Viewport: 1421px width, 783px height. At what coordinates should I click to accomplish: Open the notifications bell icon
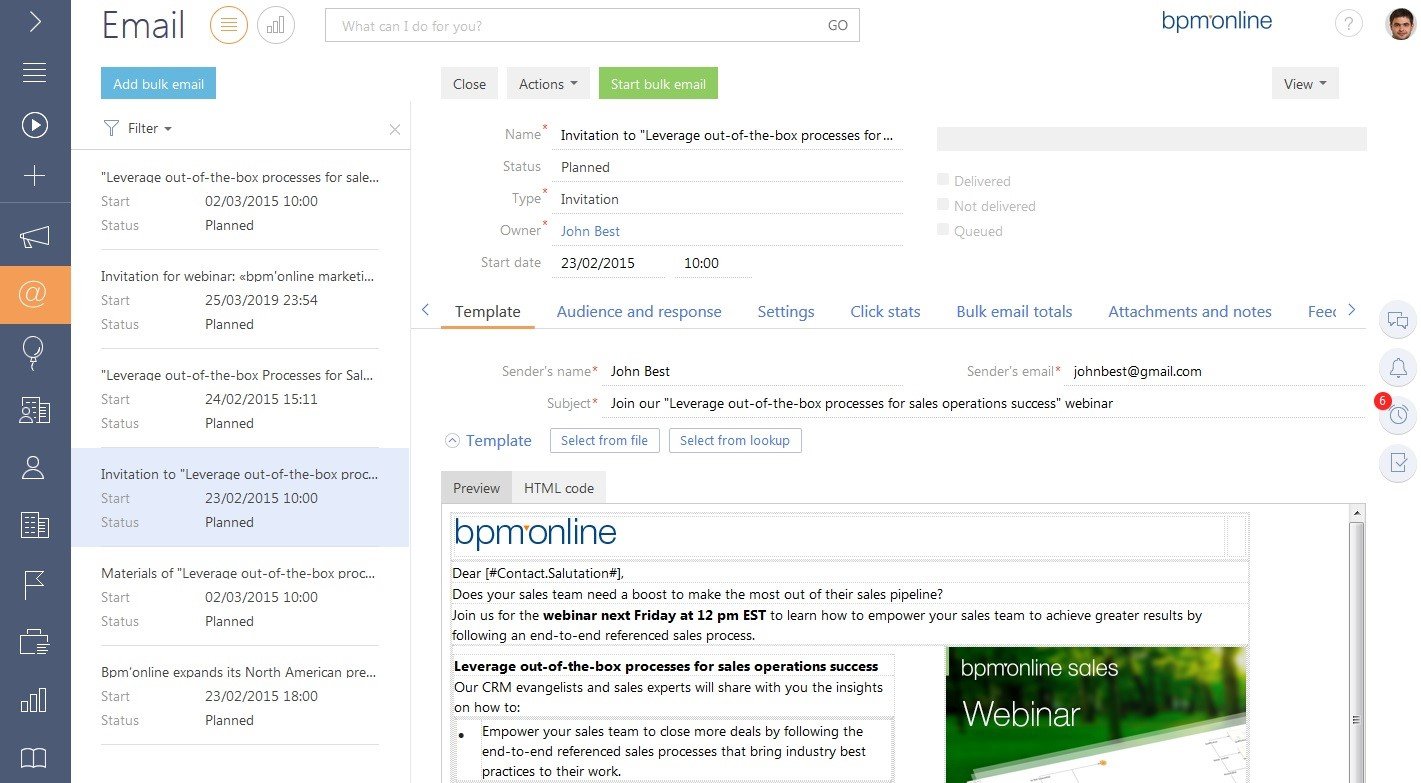pyautogui.click(x=1398, y=368)
